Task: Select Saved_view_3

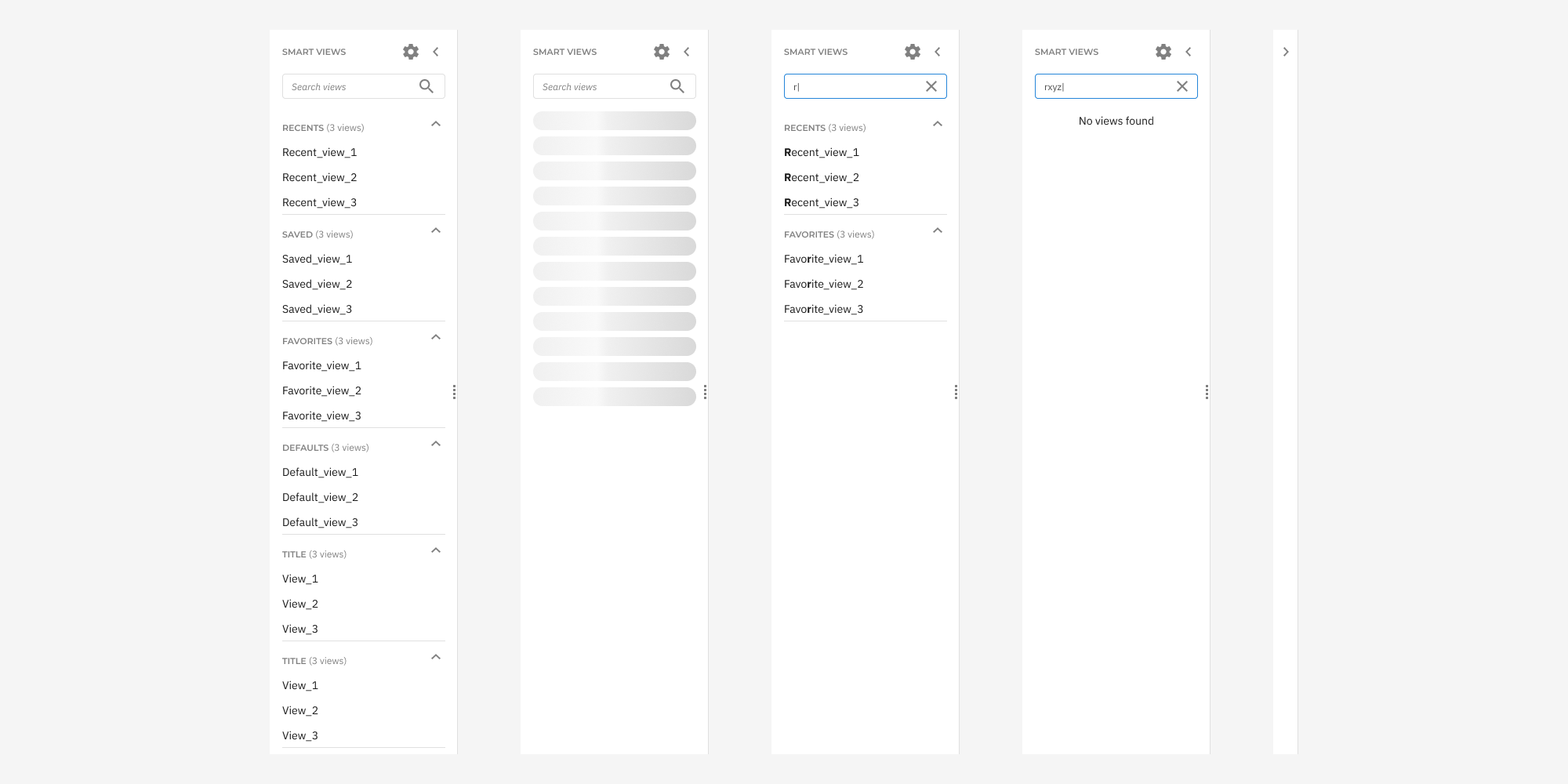Action: [318, 309]
